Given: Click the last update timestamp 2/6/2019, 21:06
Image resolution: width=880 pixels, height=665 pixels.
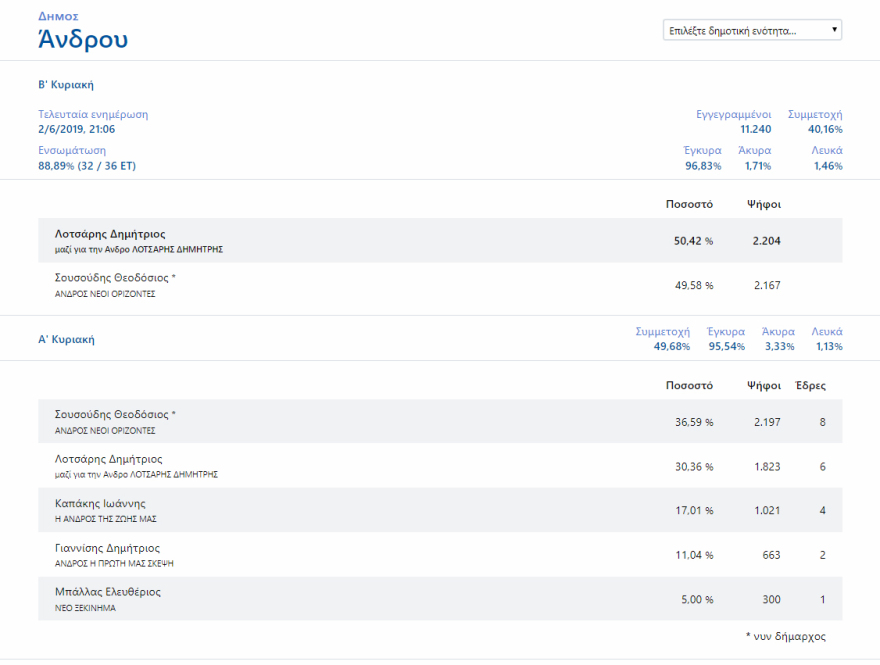Looking at the screenshot, I should [77, 129].
